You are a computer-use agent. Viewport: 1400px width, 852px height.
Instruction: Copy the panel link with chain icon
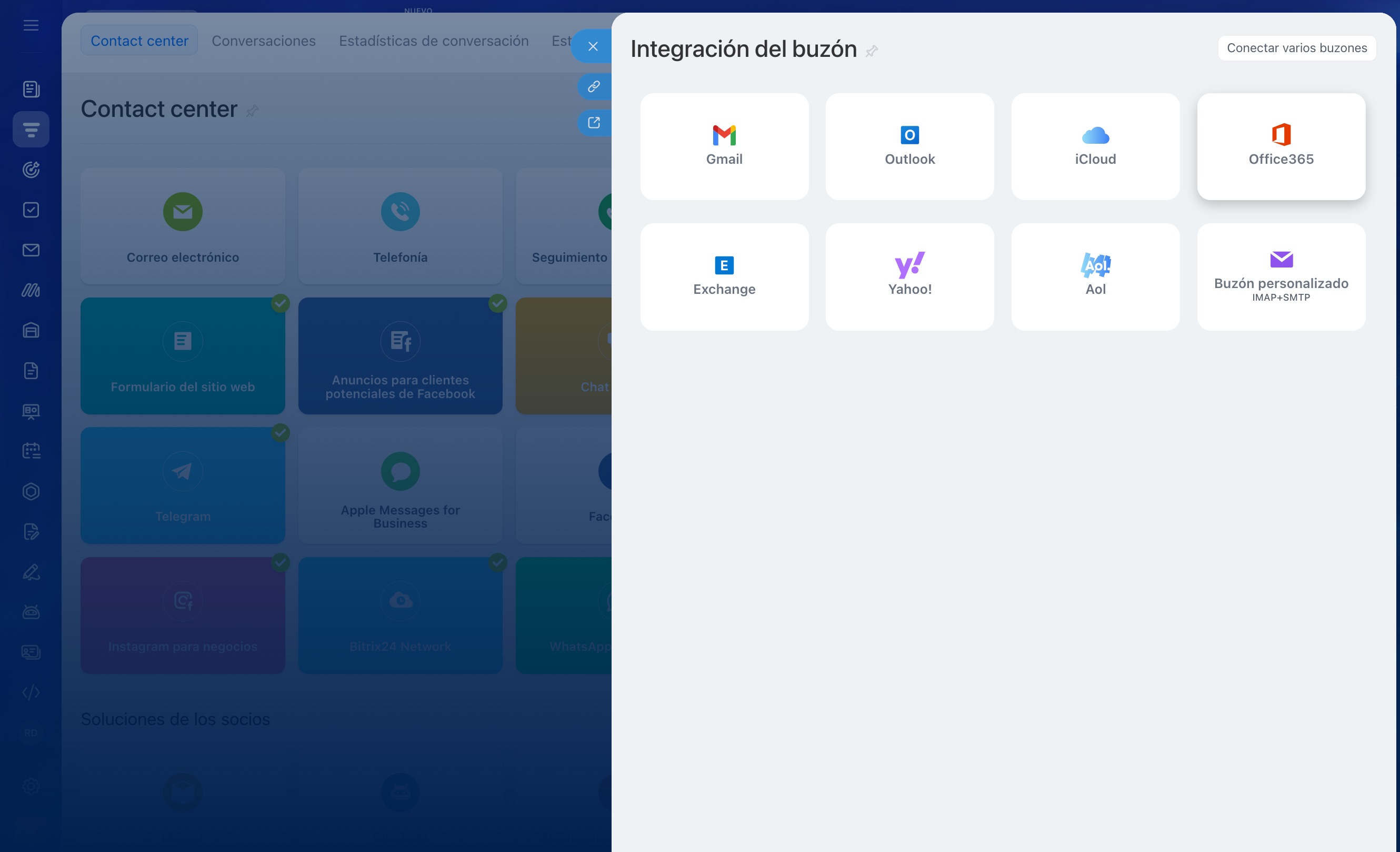coord(594,86)
